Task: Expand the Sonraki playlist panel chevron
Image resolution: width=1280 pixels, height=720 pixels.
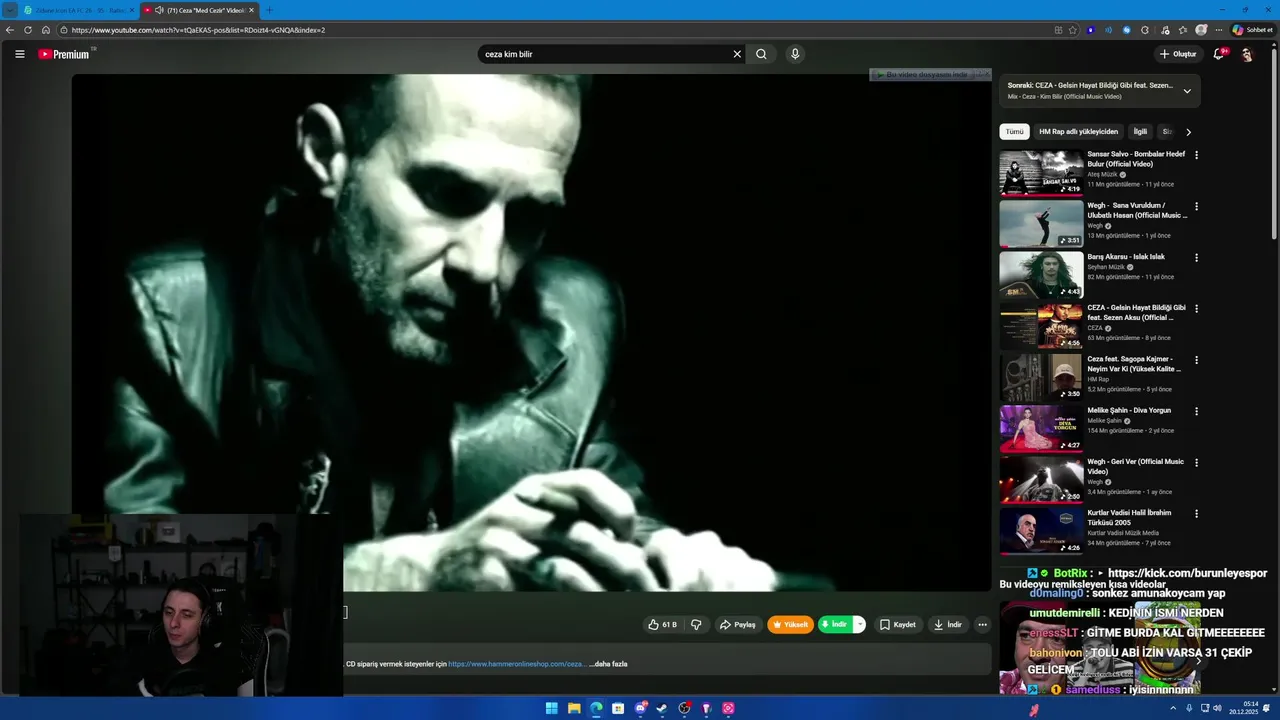Action: click(1187, 91)
